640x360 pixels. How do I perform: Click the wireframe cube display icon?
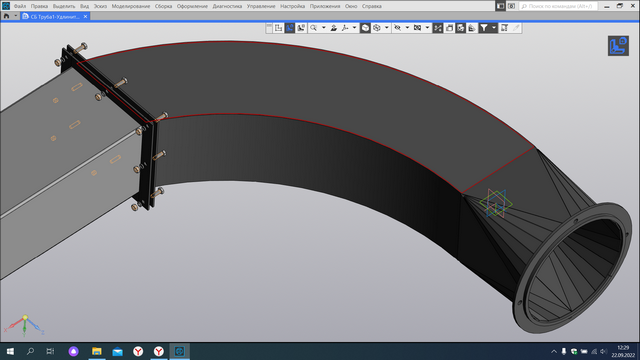point(377,28)
